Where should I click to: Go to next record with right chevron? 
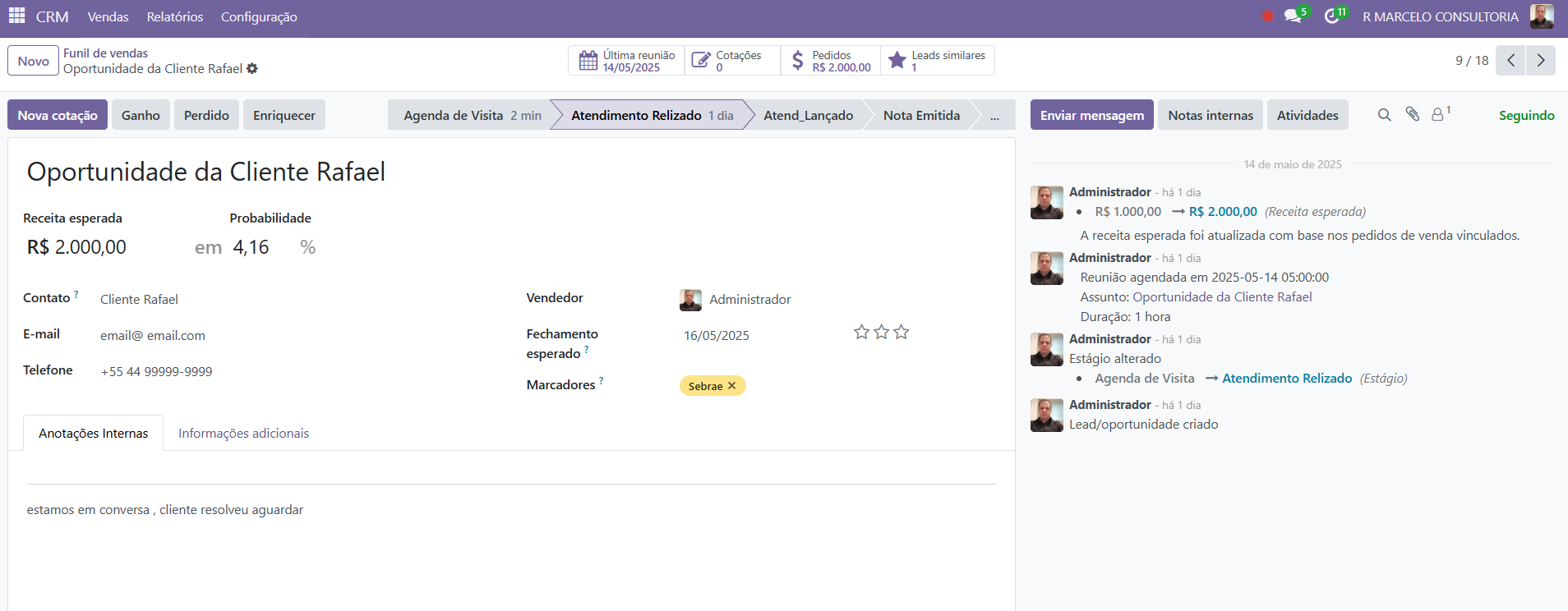coord(1541,61)
